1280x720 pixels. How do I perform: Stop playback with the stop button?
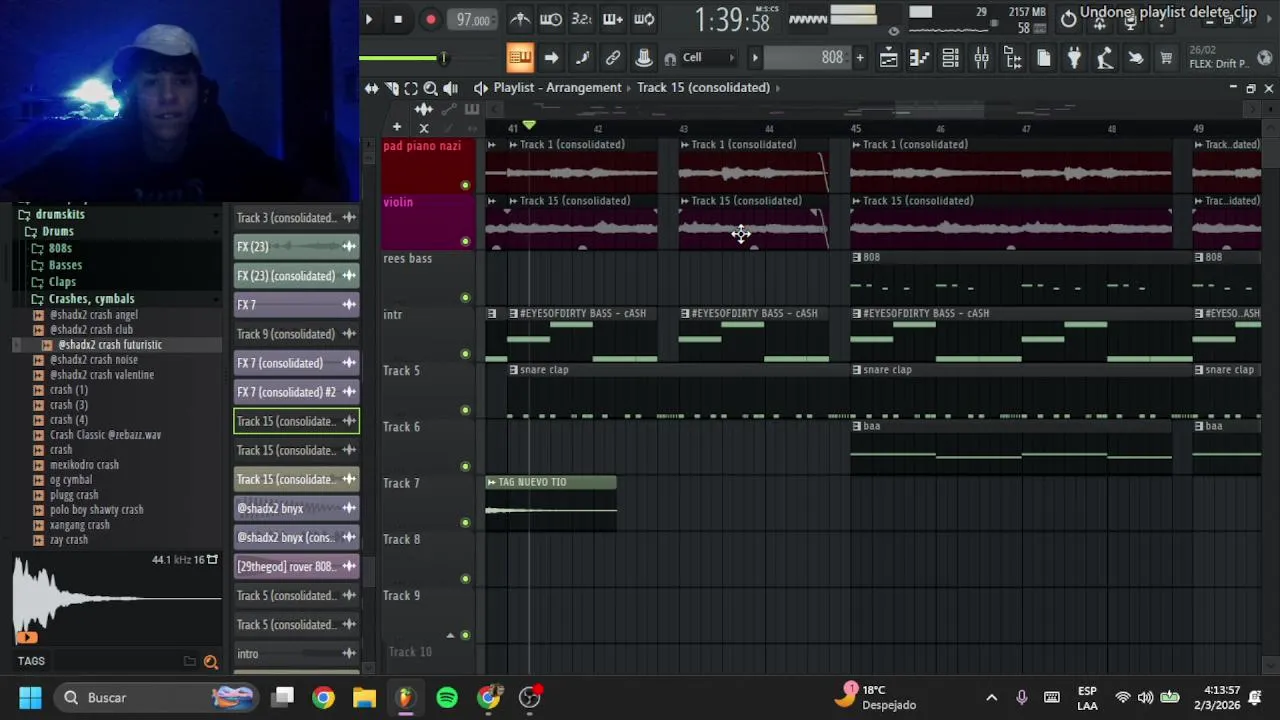[398, 19]
